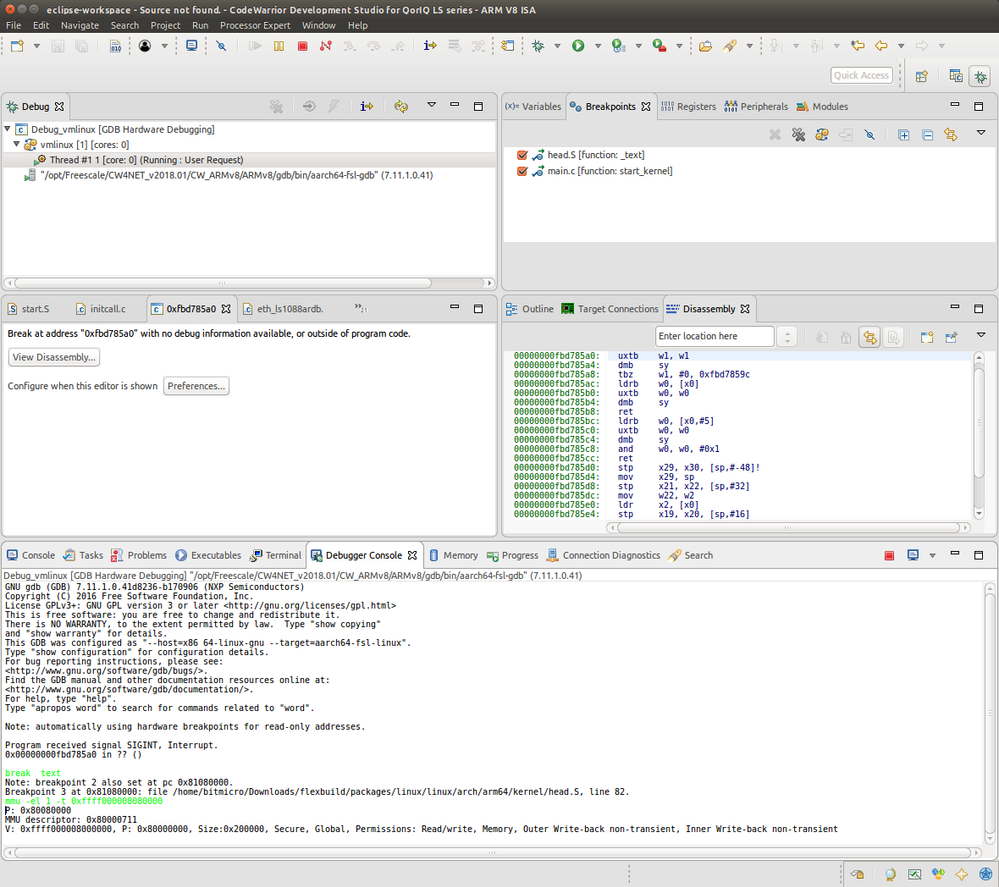Switch to the Memory tab
Image resolution: width=999 pixels, height=887 pixels.
tap(454, 556)
